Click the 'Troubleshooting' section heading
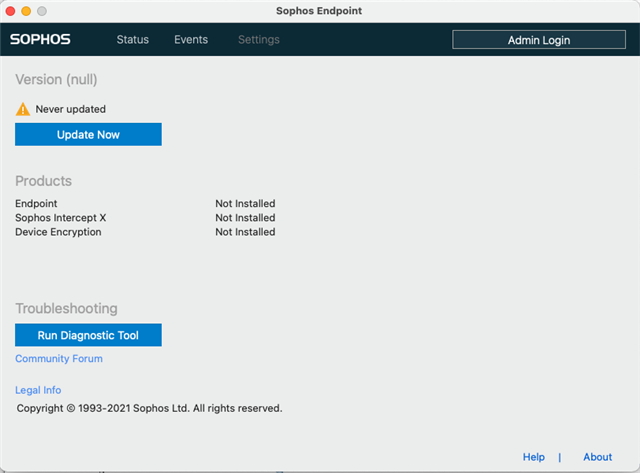 point(67,309)
